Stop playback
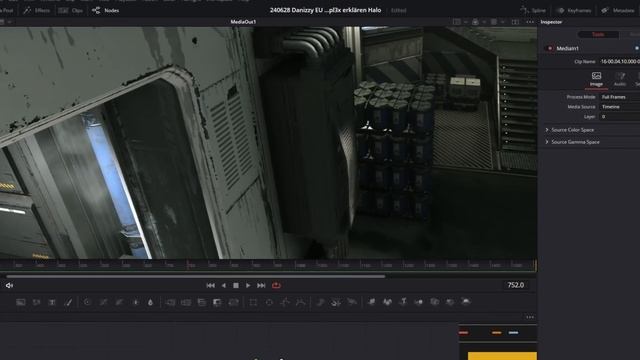This screenshot has height=360, width=640. coord(236,285)
